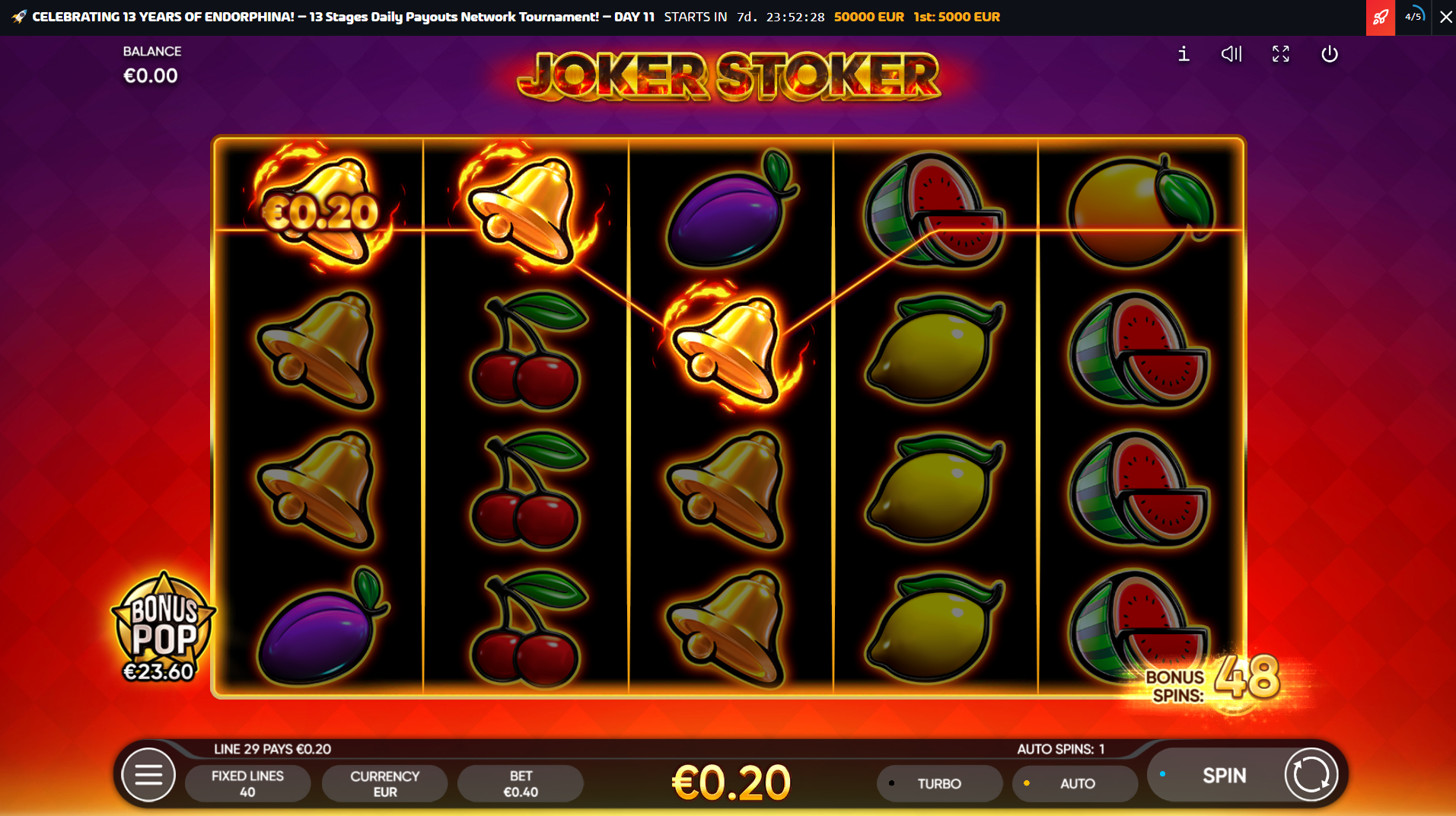The image size is (1456, 816).
Task: Click the SPIN button
Action: [x=1224, y=776]
